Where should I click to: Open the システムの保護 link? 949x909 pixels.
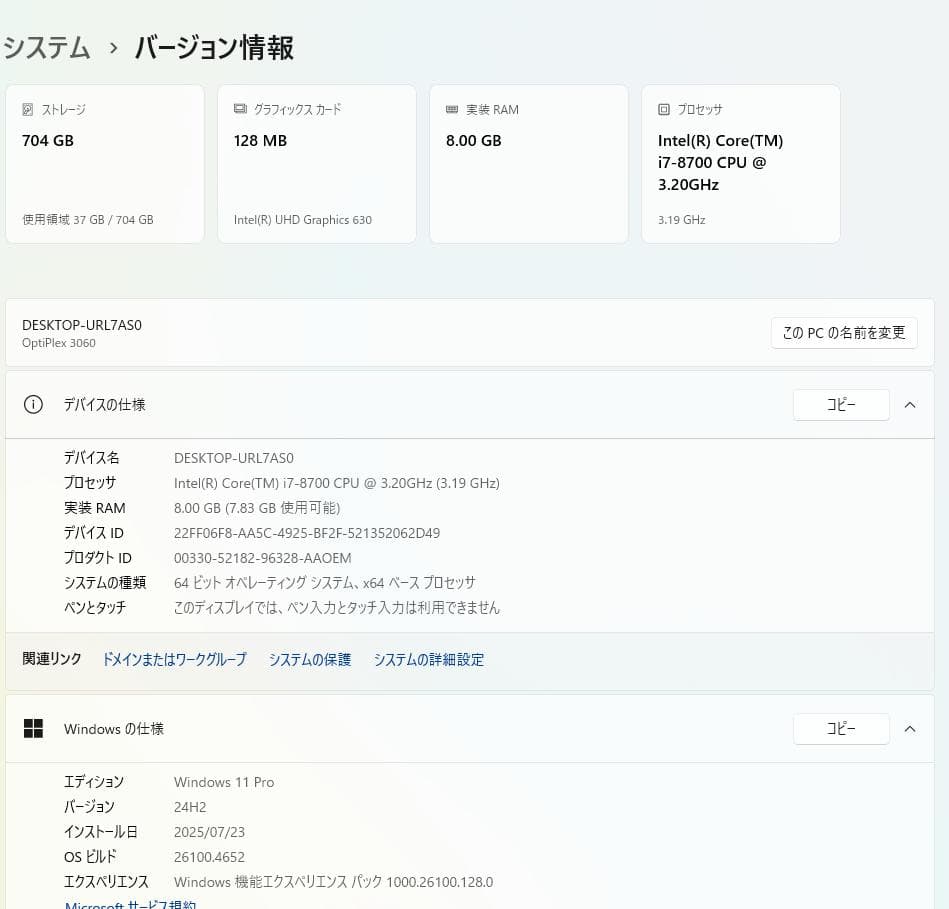pyautogui.click(x=309, y=659)
